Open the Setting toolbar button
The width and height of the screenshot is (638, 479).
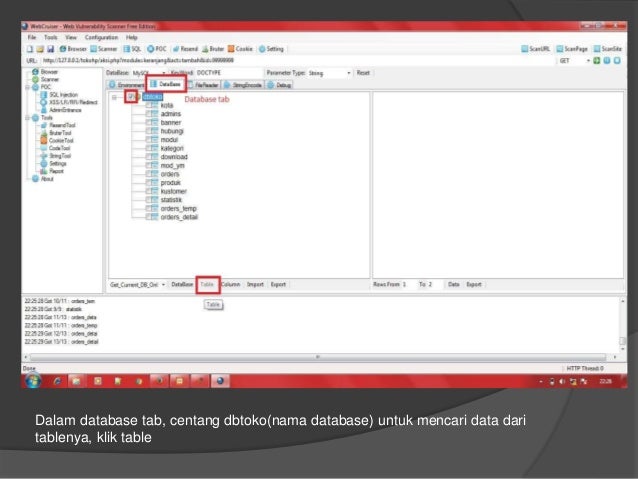click(x=271, y=49)
